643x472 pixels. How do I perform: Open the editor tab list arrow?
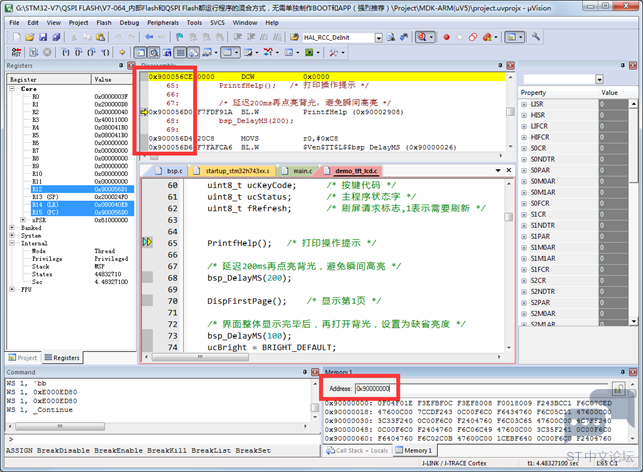pyautogui.click(x=498, y=170)
